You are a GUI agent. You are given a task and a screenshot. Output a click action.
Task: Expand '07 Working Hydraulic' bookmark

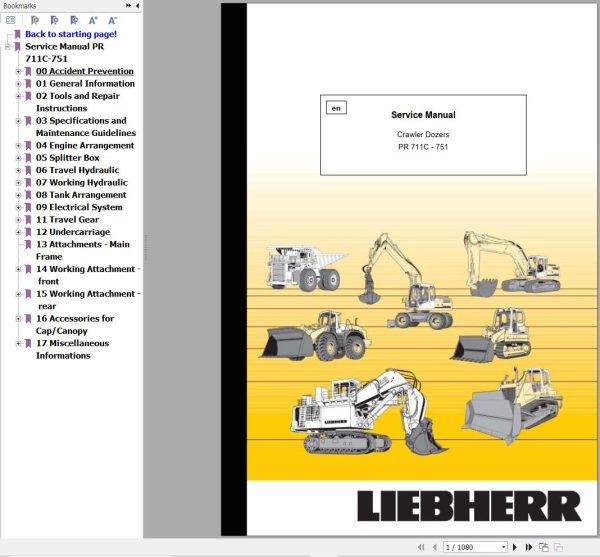point(18,183)
